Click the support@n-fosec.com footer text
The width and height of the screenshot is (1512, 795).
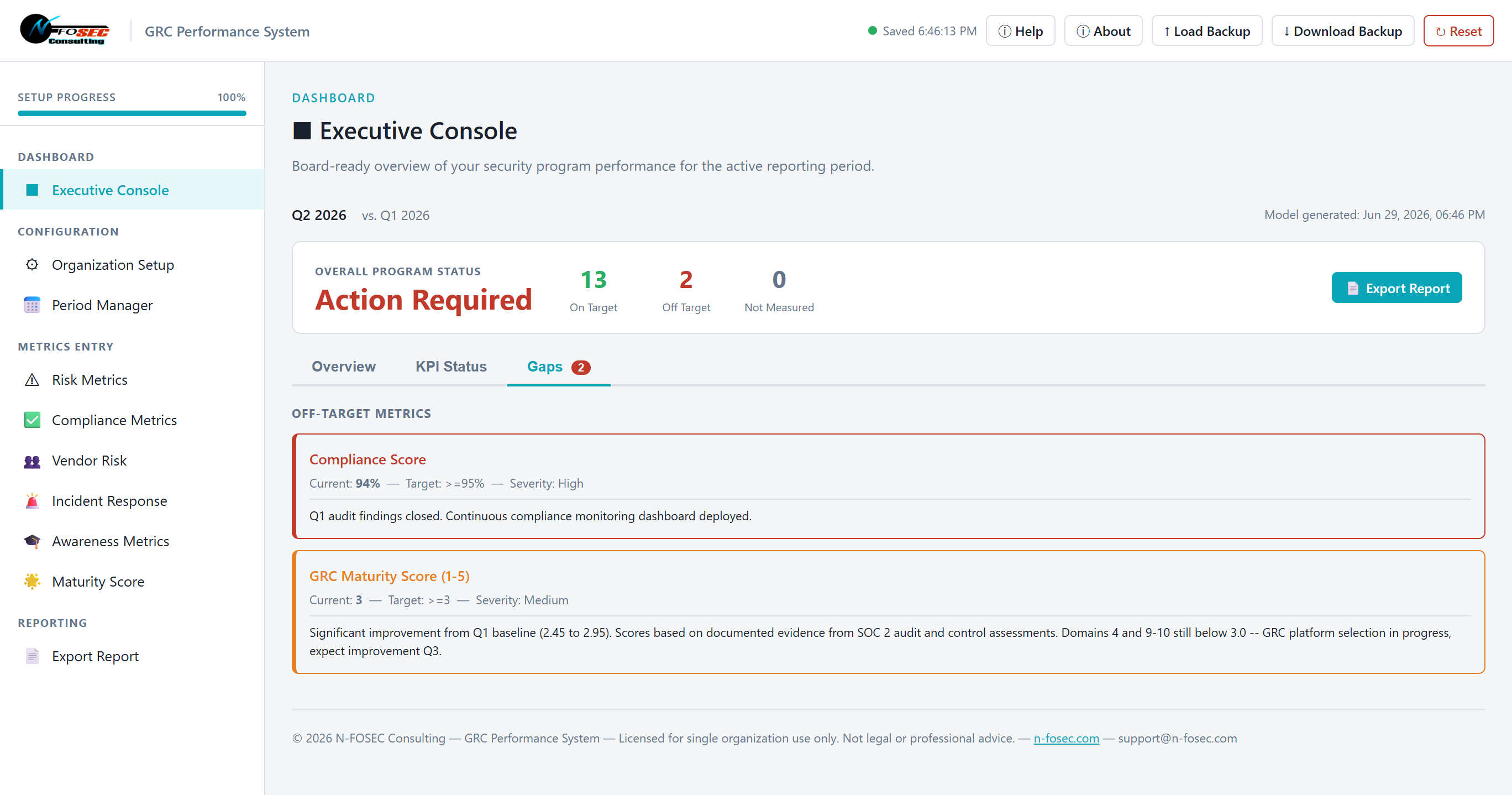pos(1178,738)
